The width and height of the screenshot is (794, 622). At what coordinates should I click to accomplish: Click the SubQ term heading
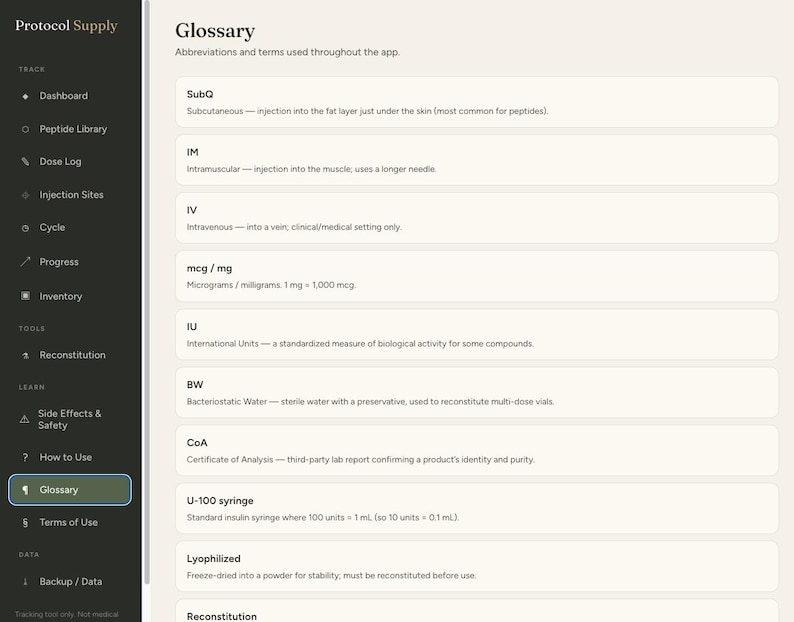click(200, 94)
